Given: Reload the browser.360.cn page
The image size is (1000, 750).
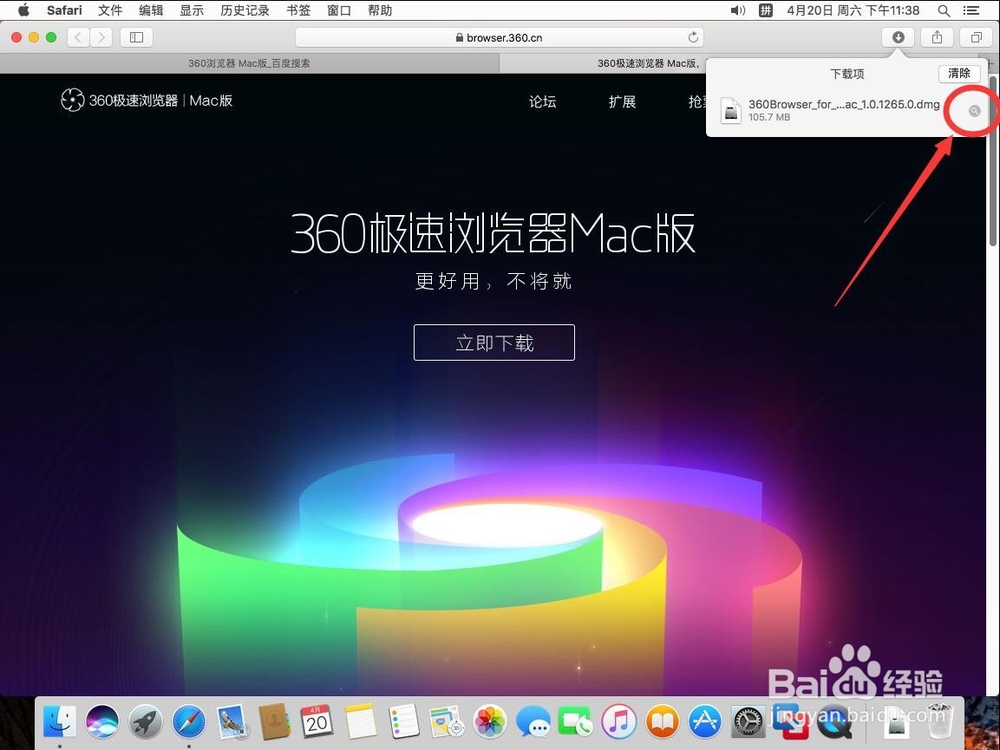Looking at the screenshot, I should tap(693, 37).
